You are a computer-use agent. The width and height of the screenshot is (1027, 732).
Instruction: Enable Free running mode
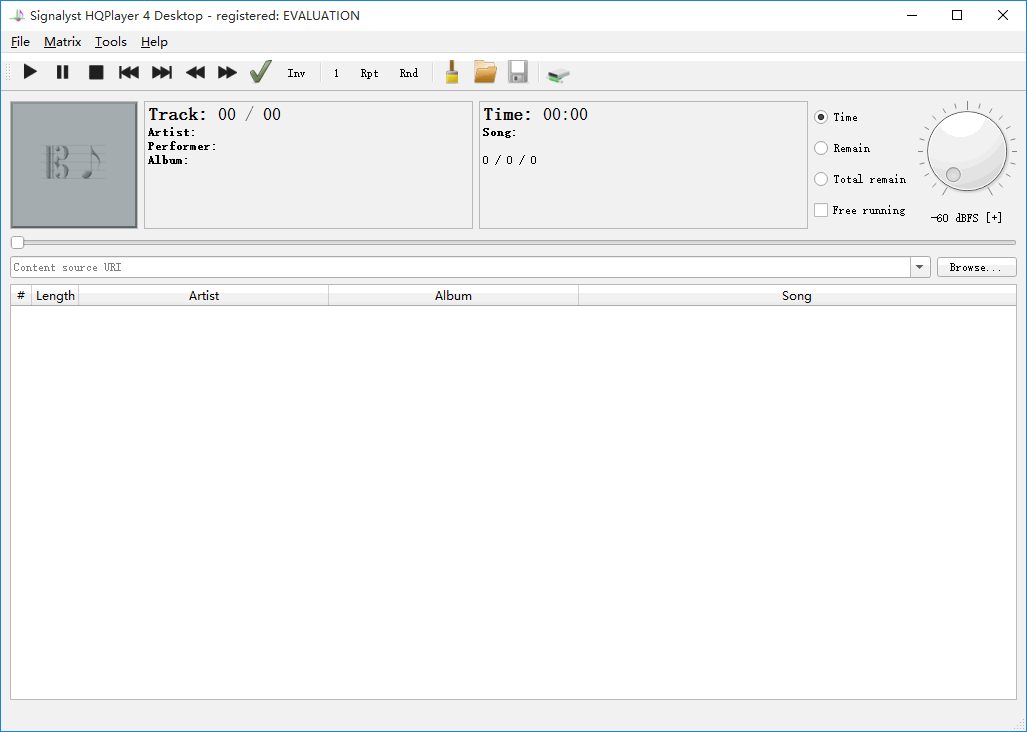point(821,210)
